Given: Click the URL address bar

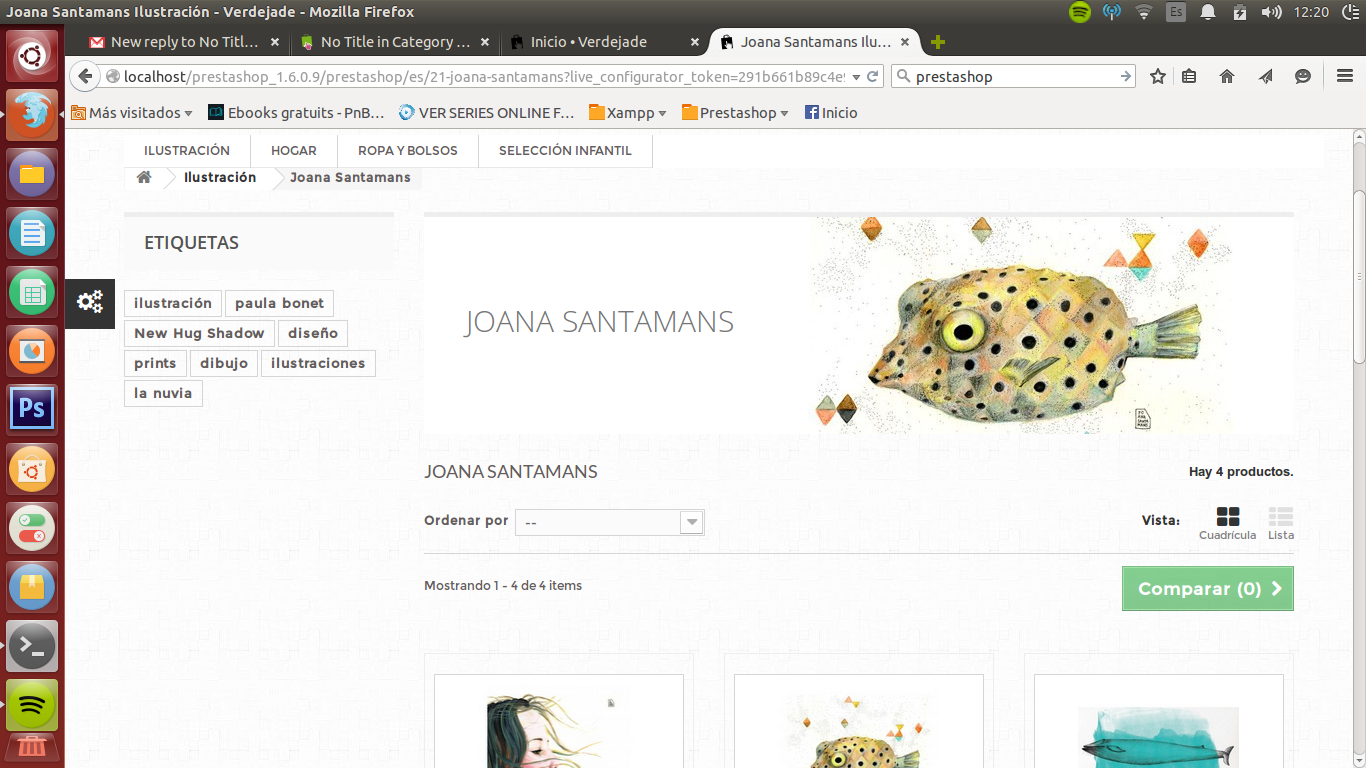Looking at the screenshot, I should [x=483, y=76].
